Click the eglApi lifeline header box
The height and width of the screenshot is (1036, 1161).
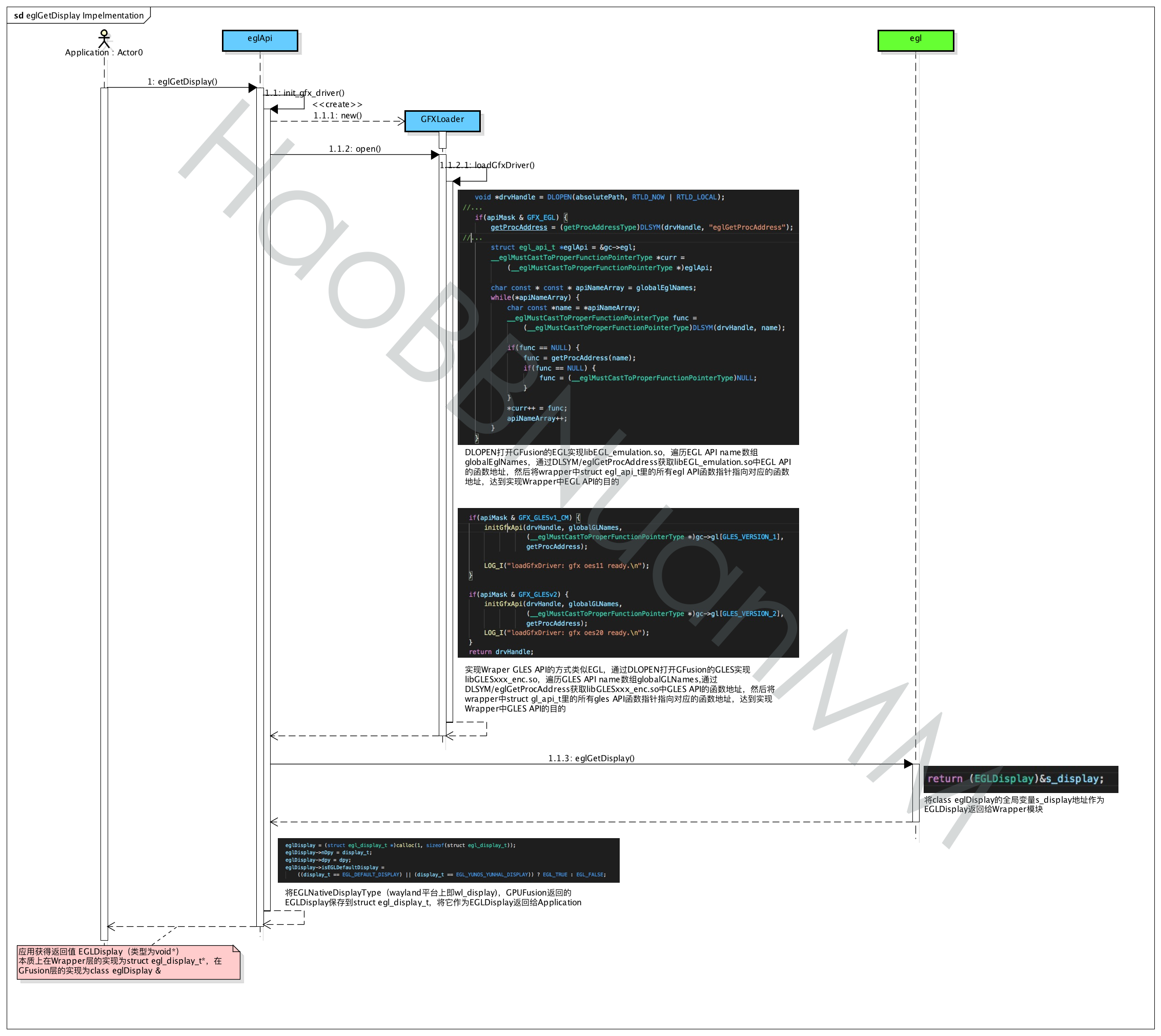(x=260, y=40)
